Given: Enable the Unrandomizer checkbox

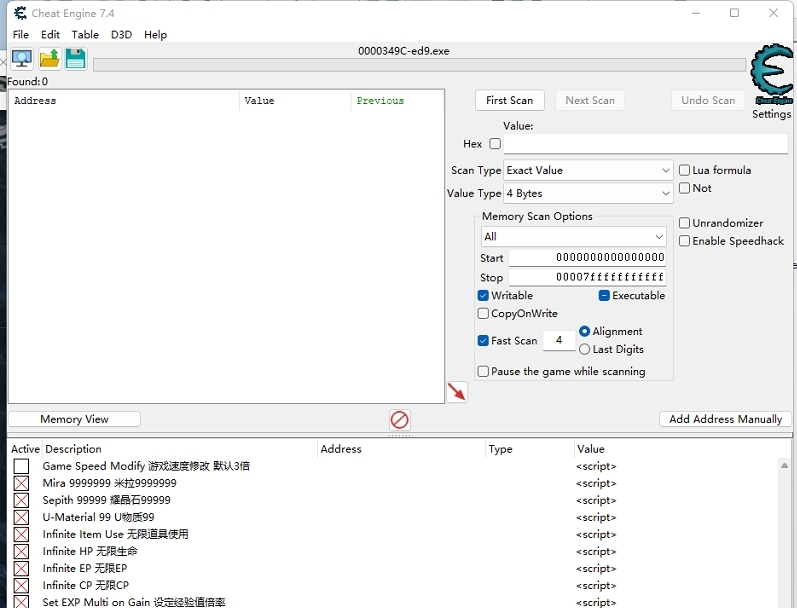Looking at the screenshot, I should tap(685, 223).
